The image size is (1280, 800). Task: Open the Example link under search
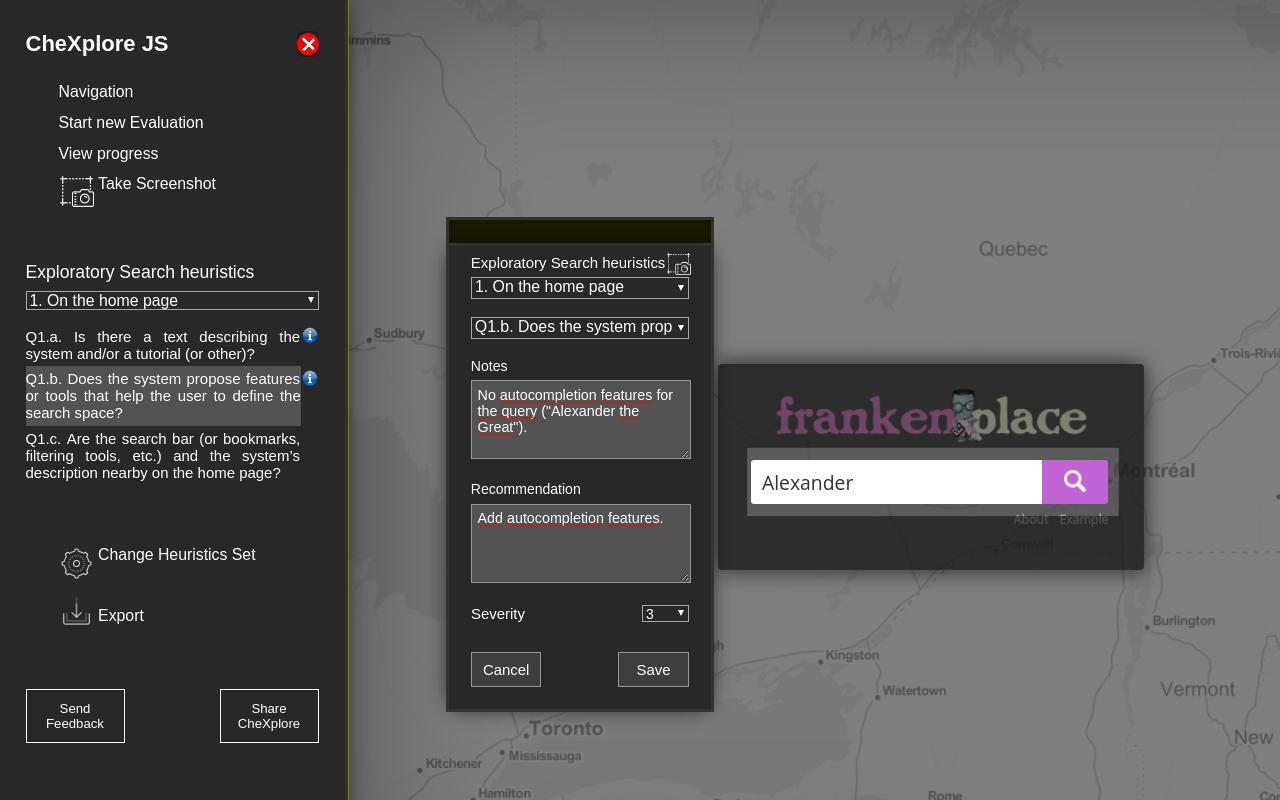coord(1084,519)
